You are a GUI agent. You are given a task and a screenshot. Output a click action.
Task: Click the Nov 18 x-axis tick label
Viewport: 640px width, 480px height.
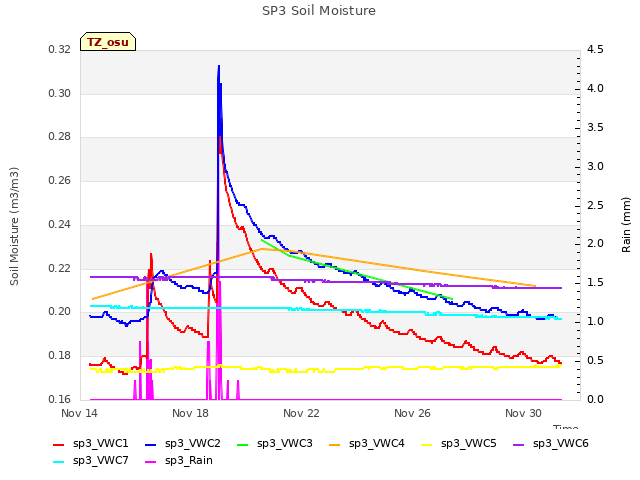190,413
